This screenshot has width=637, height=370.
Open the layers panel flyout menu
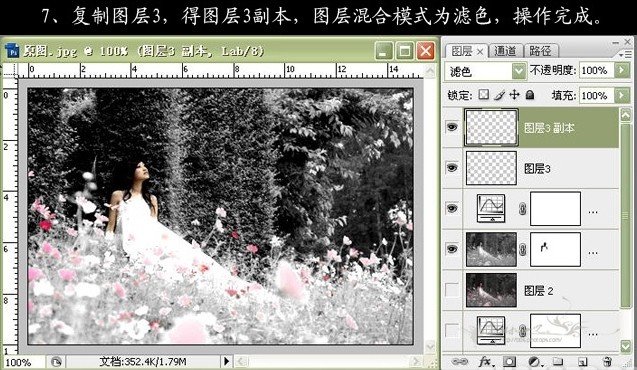click(626, 54)
